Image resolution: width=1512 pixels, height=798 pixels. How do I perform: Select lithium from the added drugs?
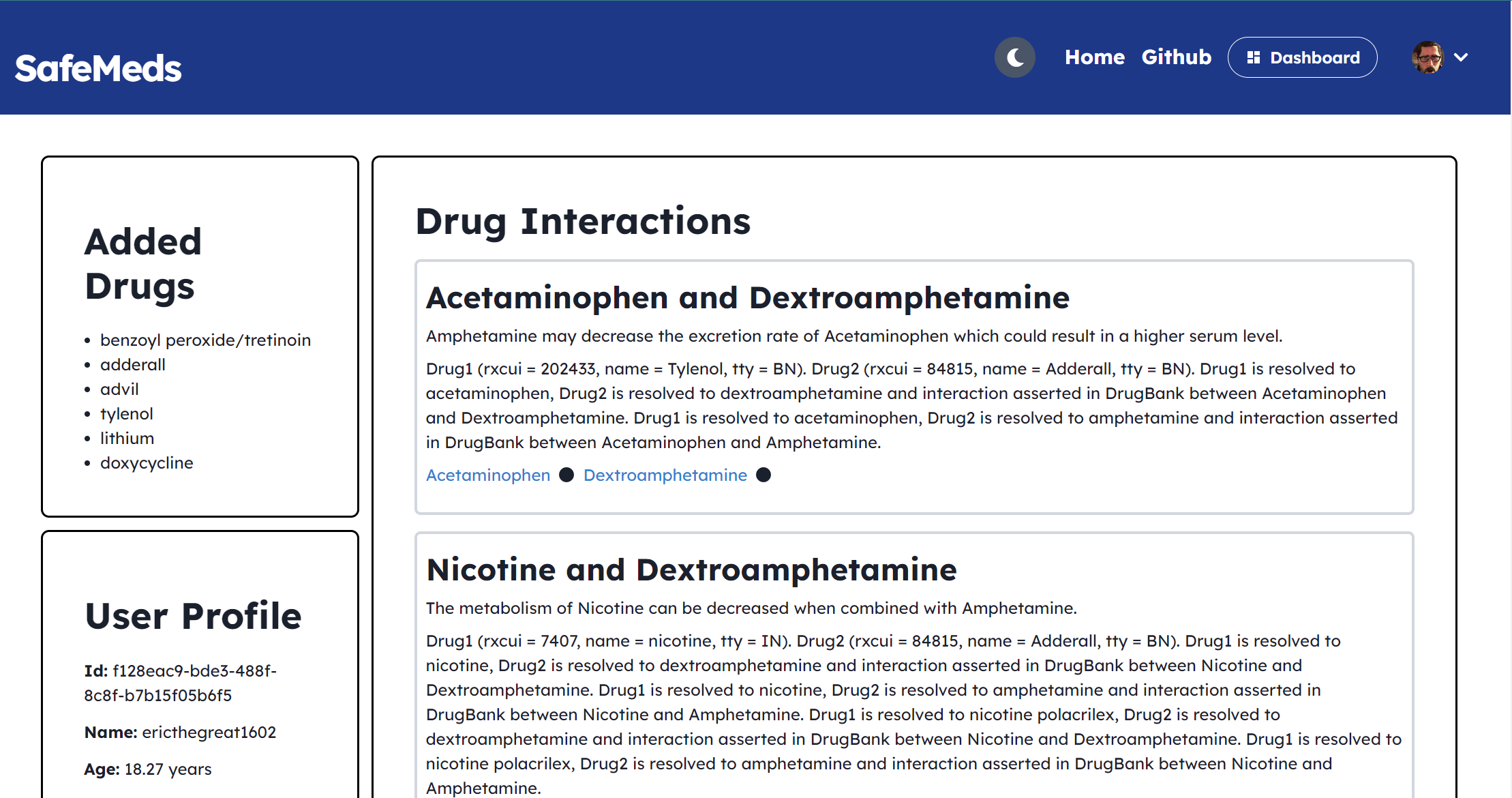(x=127, y=439)
